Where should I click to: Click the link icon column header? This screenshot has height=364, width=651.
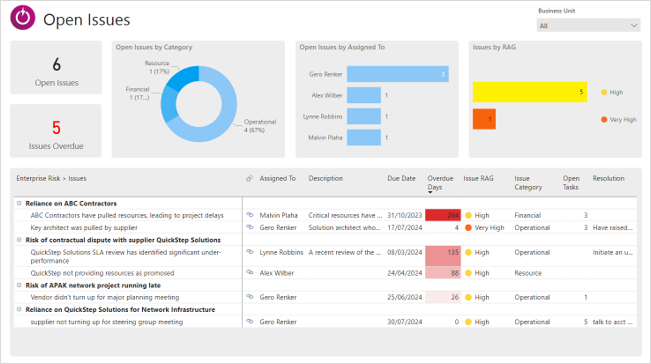pyautogui.click(x=249, y=178)
